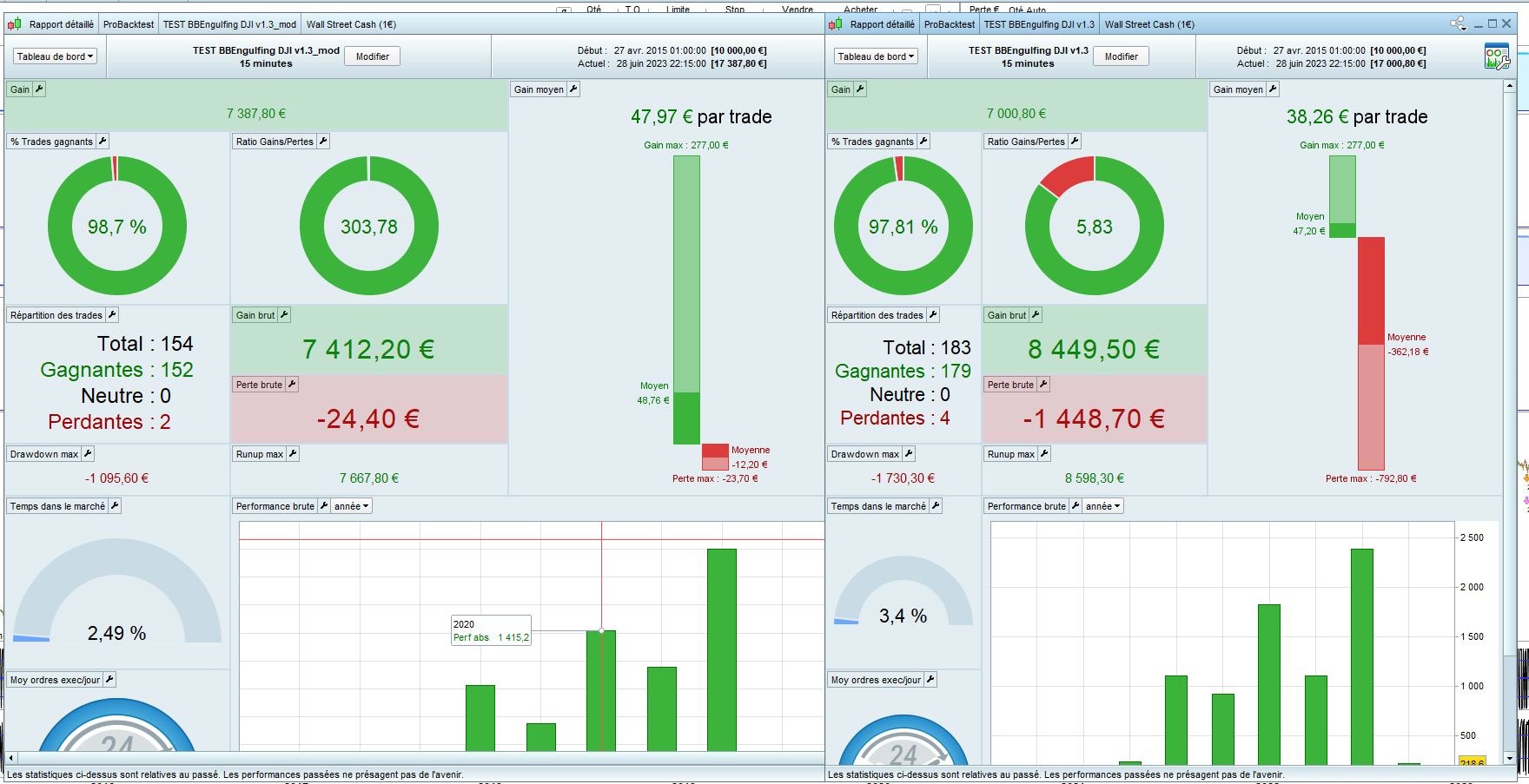
Task: Open Tableau de bord dropdown in right v1.3 window
Action: pos(876,56)
